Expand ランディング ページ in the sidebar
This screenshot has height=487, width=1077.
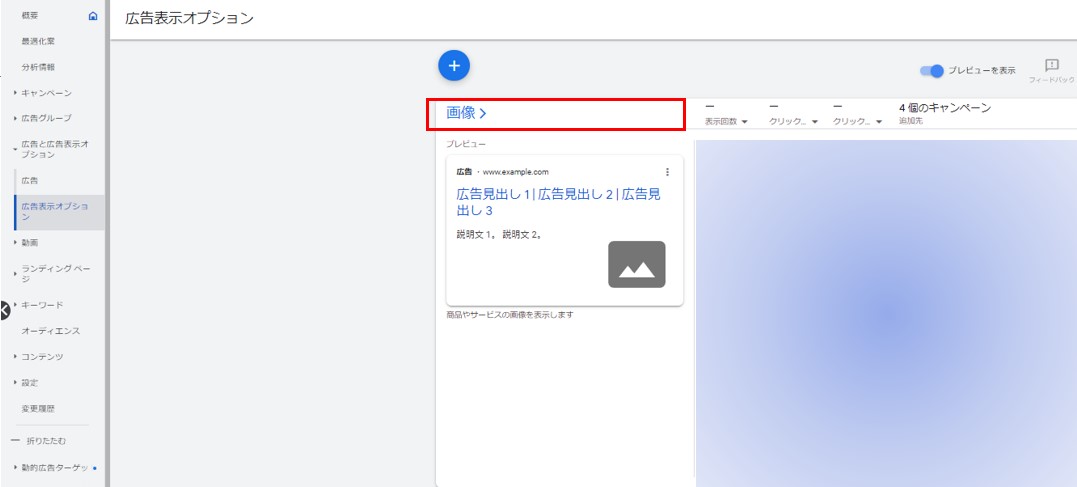[15, 274]
